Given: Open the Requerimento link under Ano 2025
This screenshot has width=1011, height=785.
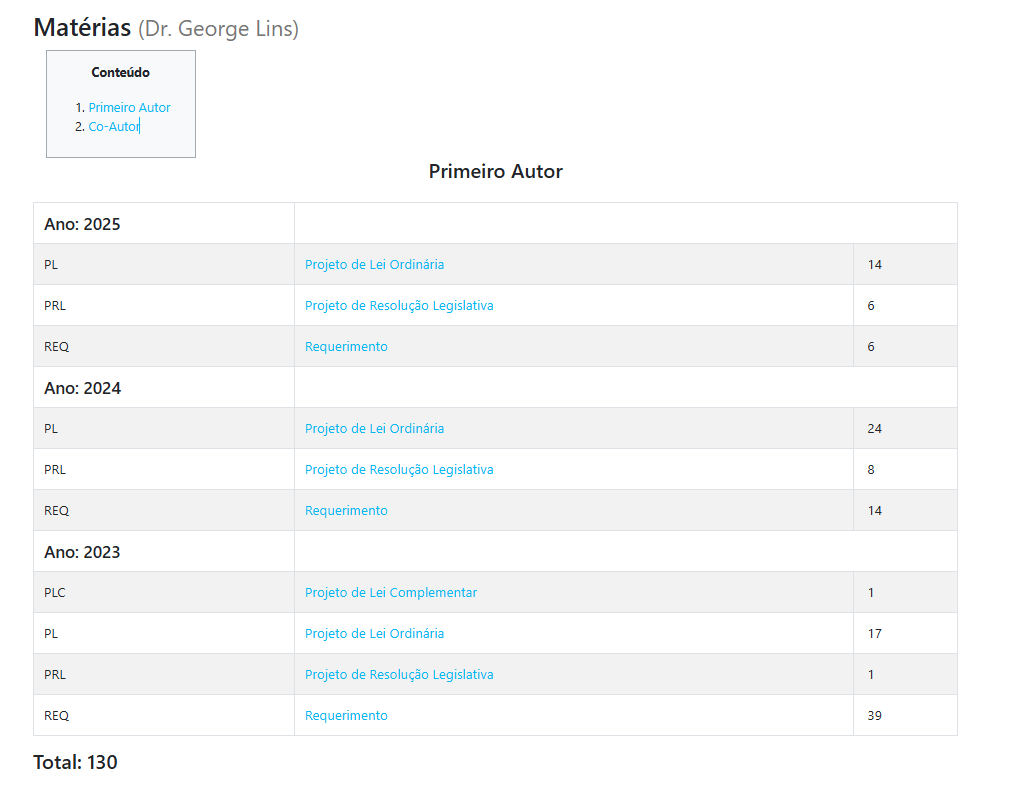Looking at the screenshot, I should click(346, 347).
